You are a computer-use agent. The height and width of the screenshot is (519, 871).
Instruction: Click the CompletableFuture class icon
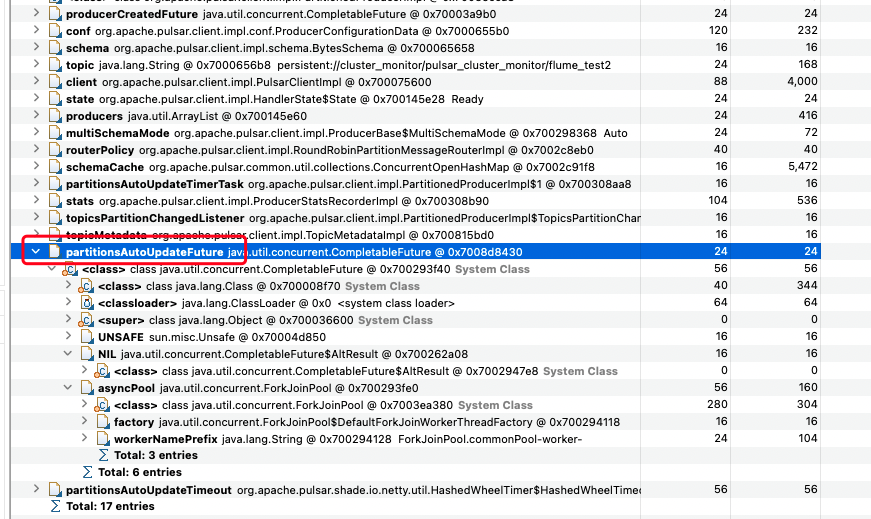(71, 270)
